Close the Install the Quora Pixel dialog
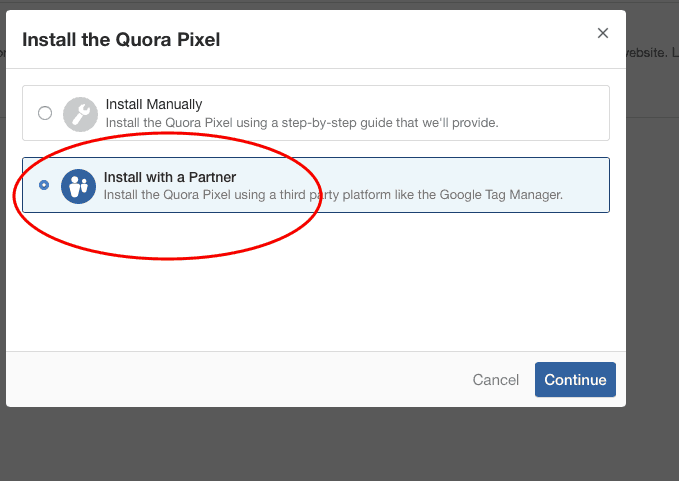 603,33
